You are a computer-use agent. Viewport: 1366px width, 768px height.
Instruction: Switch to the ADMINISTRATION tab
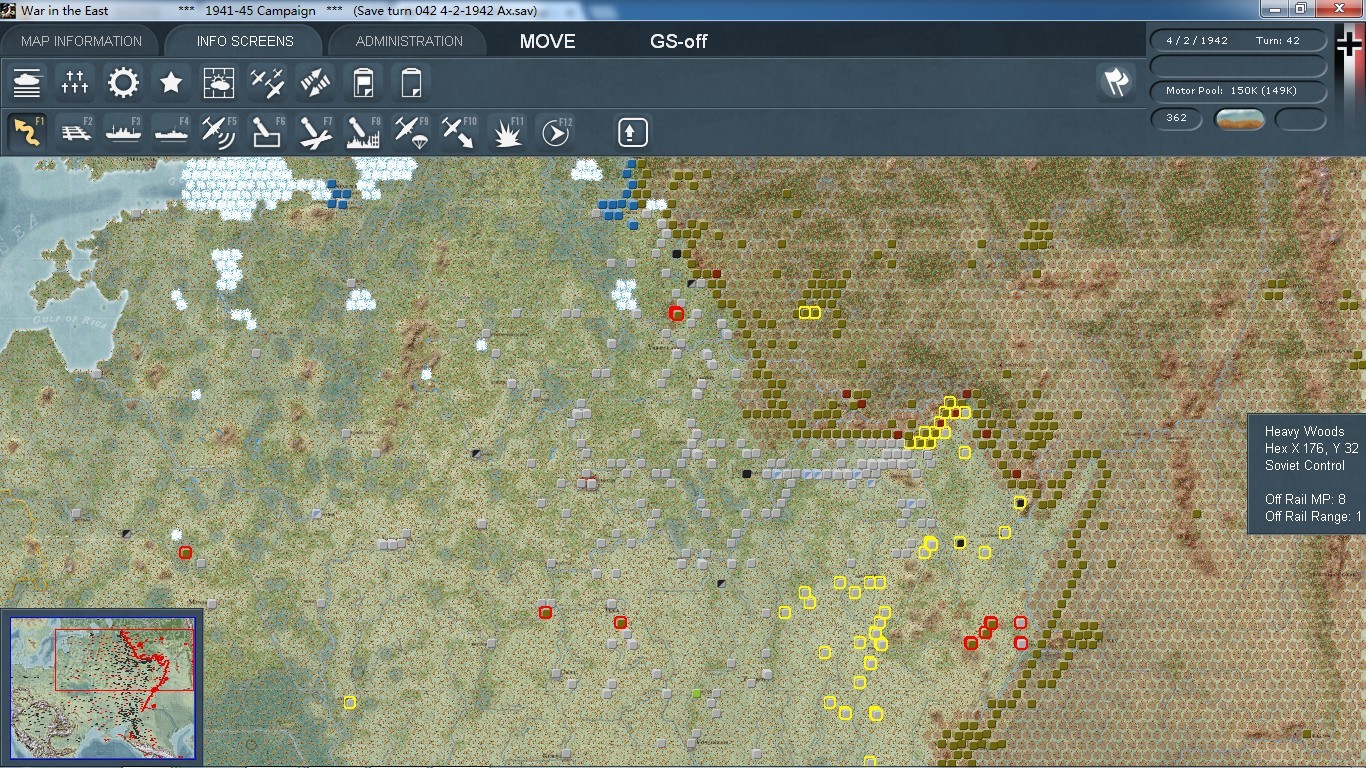[409, 41]
